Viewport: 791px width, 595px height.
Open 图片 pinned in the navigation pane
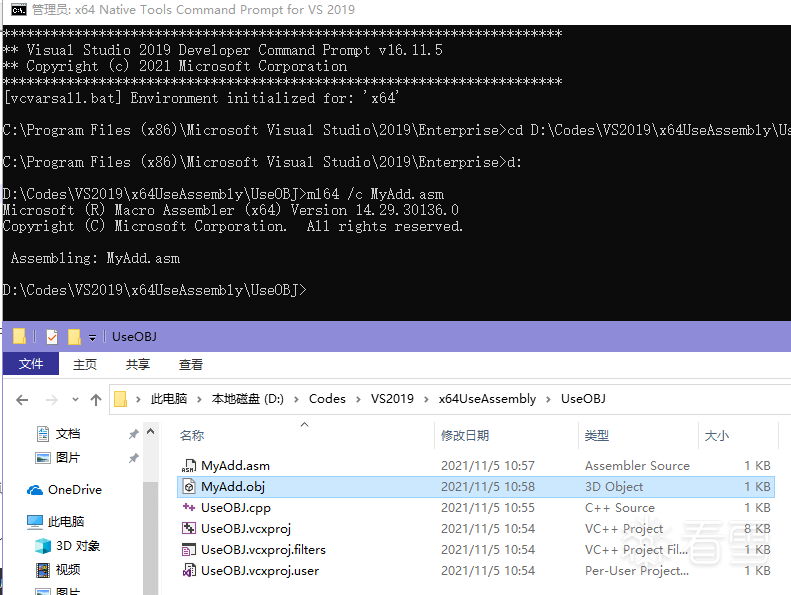[68, 458]
